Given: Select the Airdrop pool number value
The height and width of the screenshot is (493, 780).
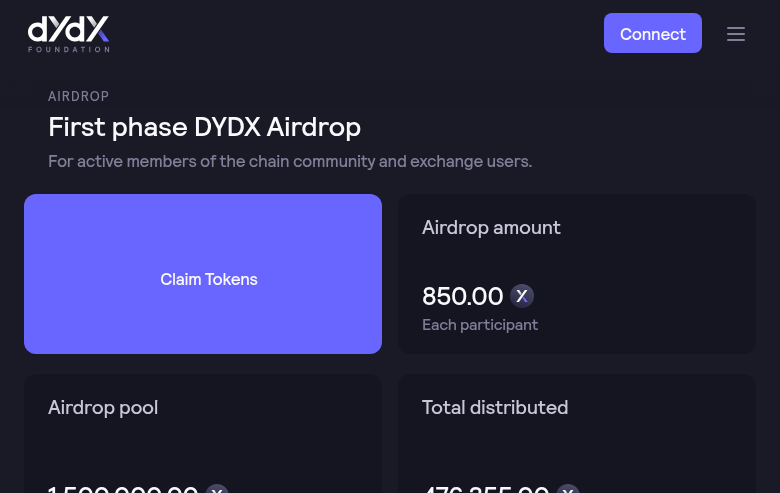Looking at the screenshot, I should tap(123, 488).
